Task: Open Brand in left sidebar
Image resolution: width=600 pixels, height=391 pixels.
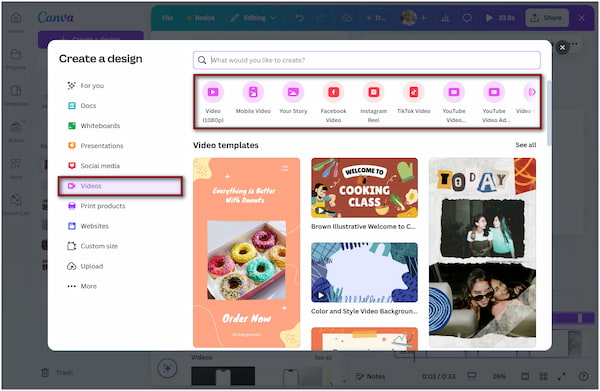Action: coord(16,132)
